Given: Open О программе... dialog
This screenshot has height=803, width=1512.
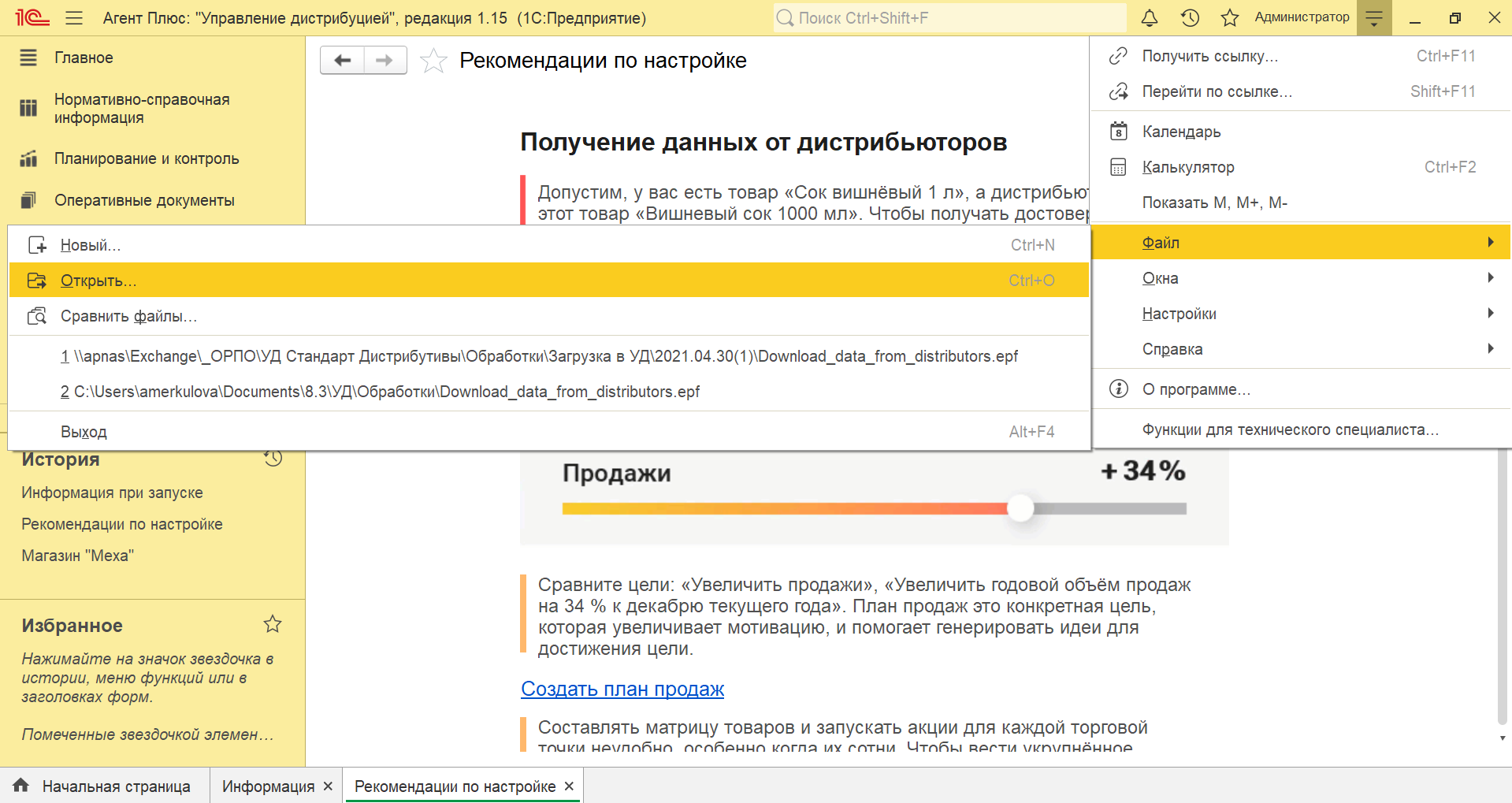Looking at the screenshot, I should click(1301, 389).
